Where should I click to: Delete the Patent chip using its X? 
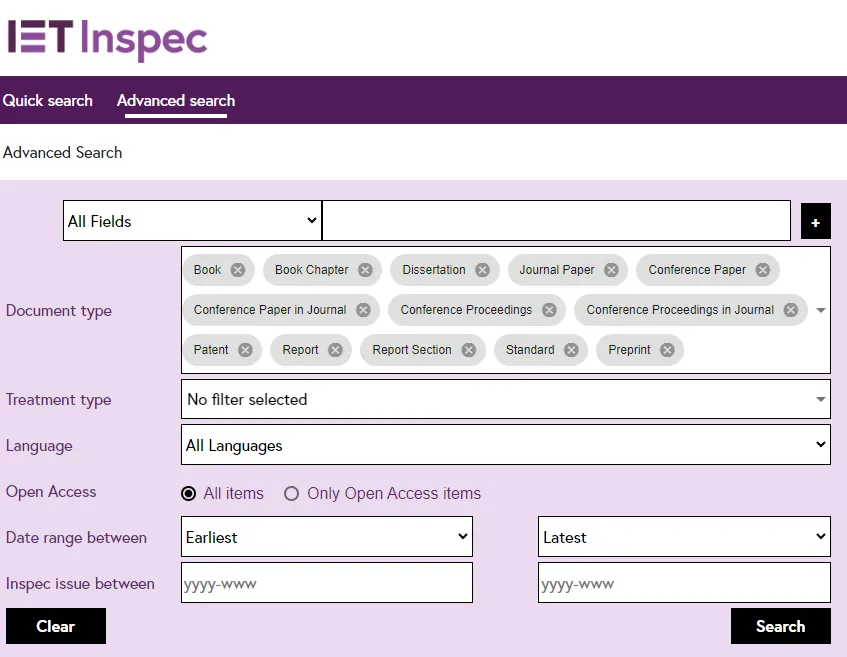pyautogui.click(x=245, y=350)
